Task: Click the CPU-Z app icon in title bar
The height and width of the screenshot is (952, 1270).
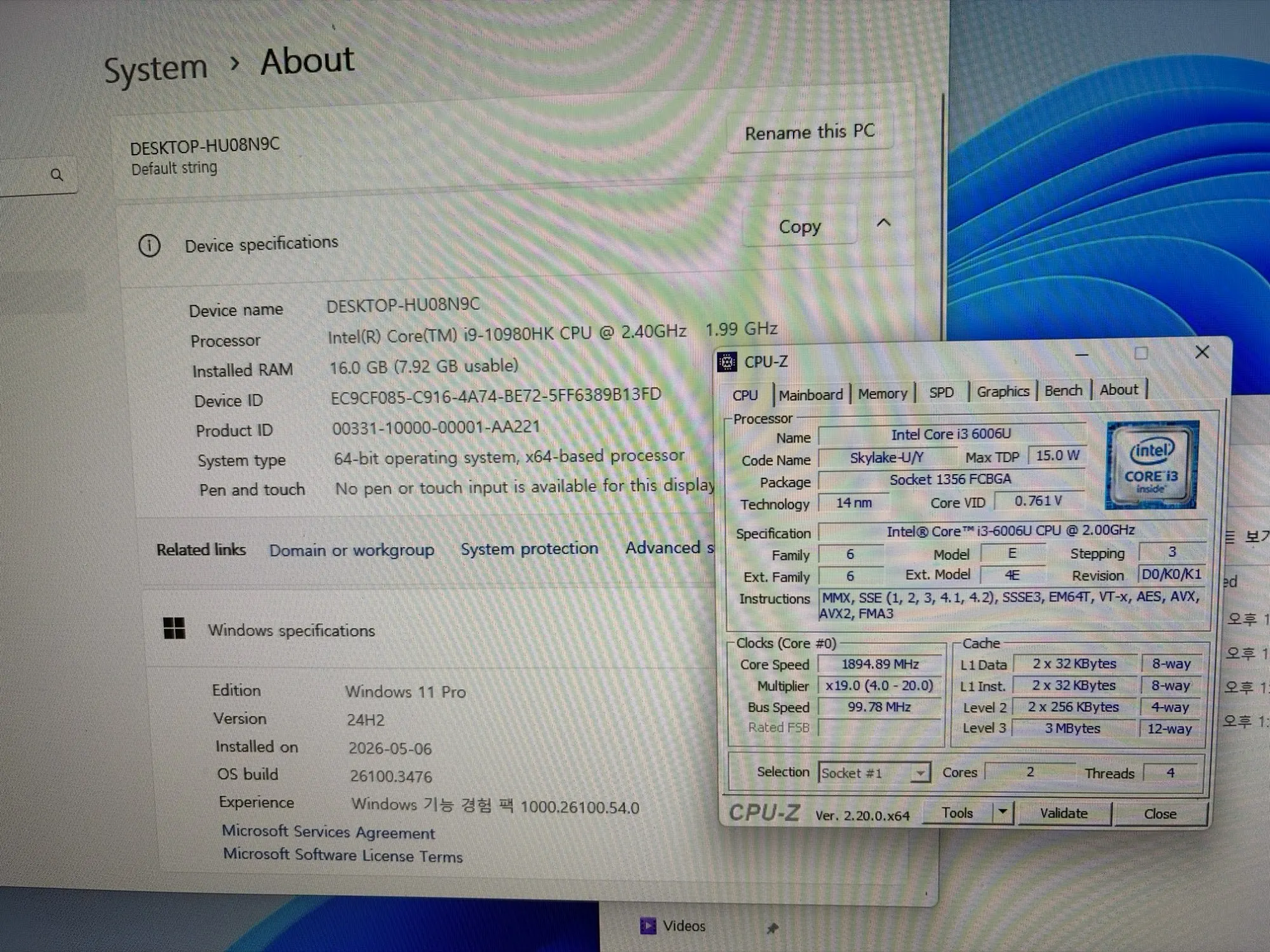Action: (726, 362)
